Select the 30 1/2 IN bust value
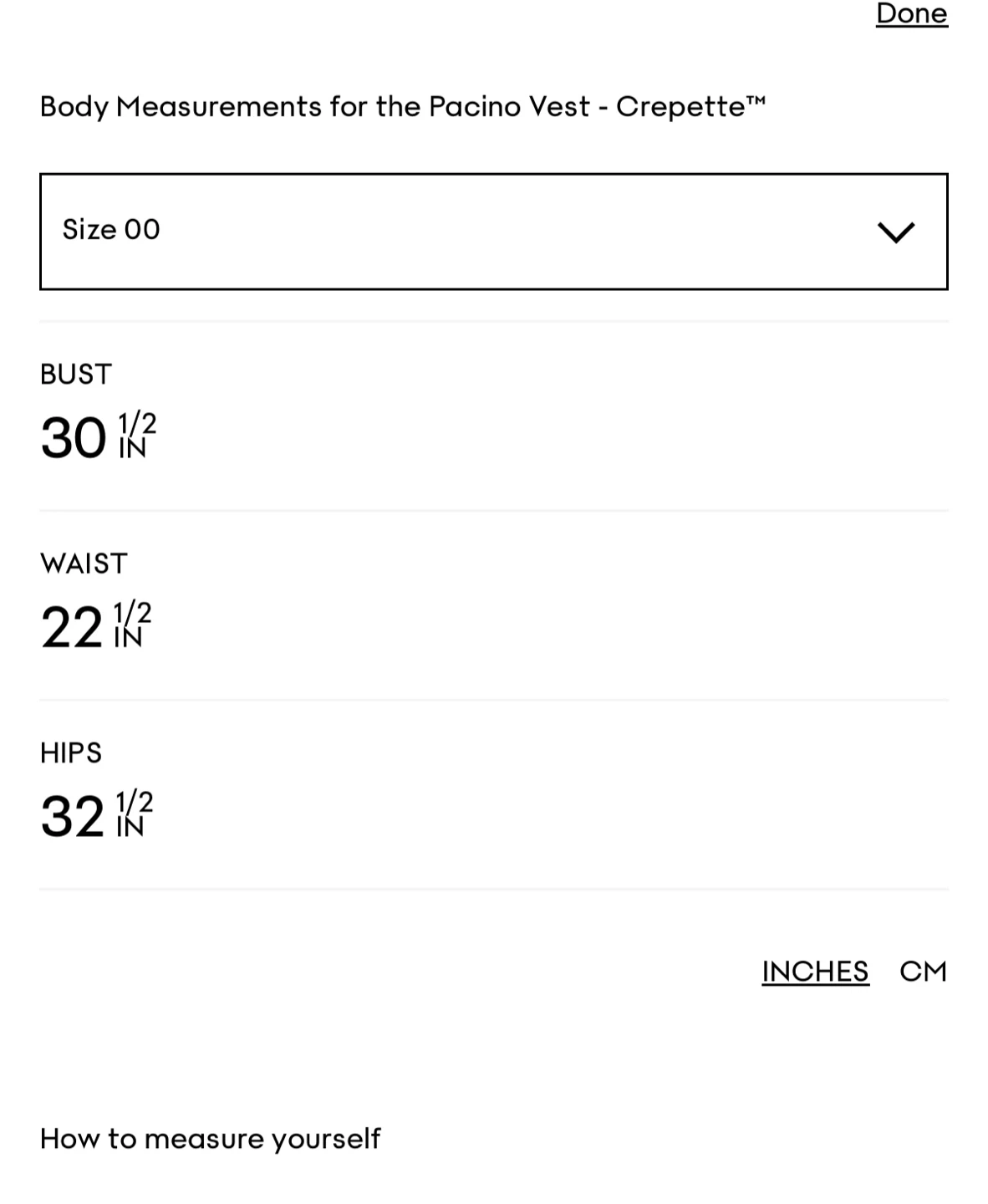988x1204 pixels. tap(99, 437)
